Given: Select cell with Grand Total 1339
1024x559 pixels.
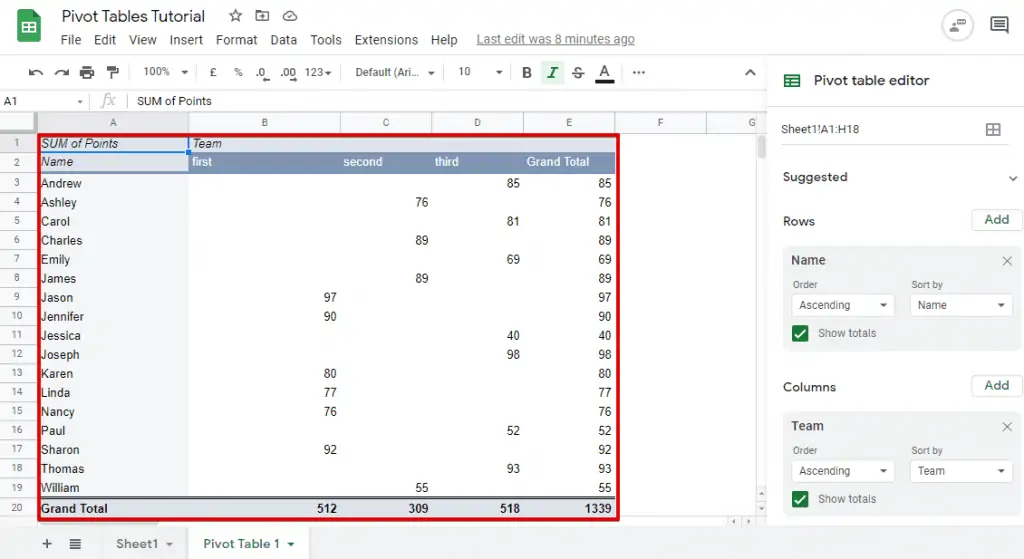Looking at the screenshot, I should tap(569, 509).
